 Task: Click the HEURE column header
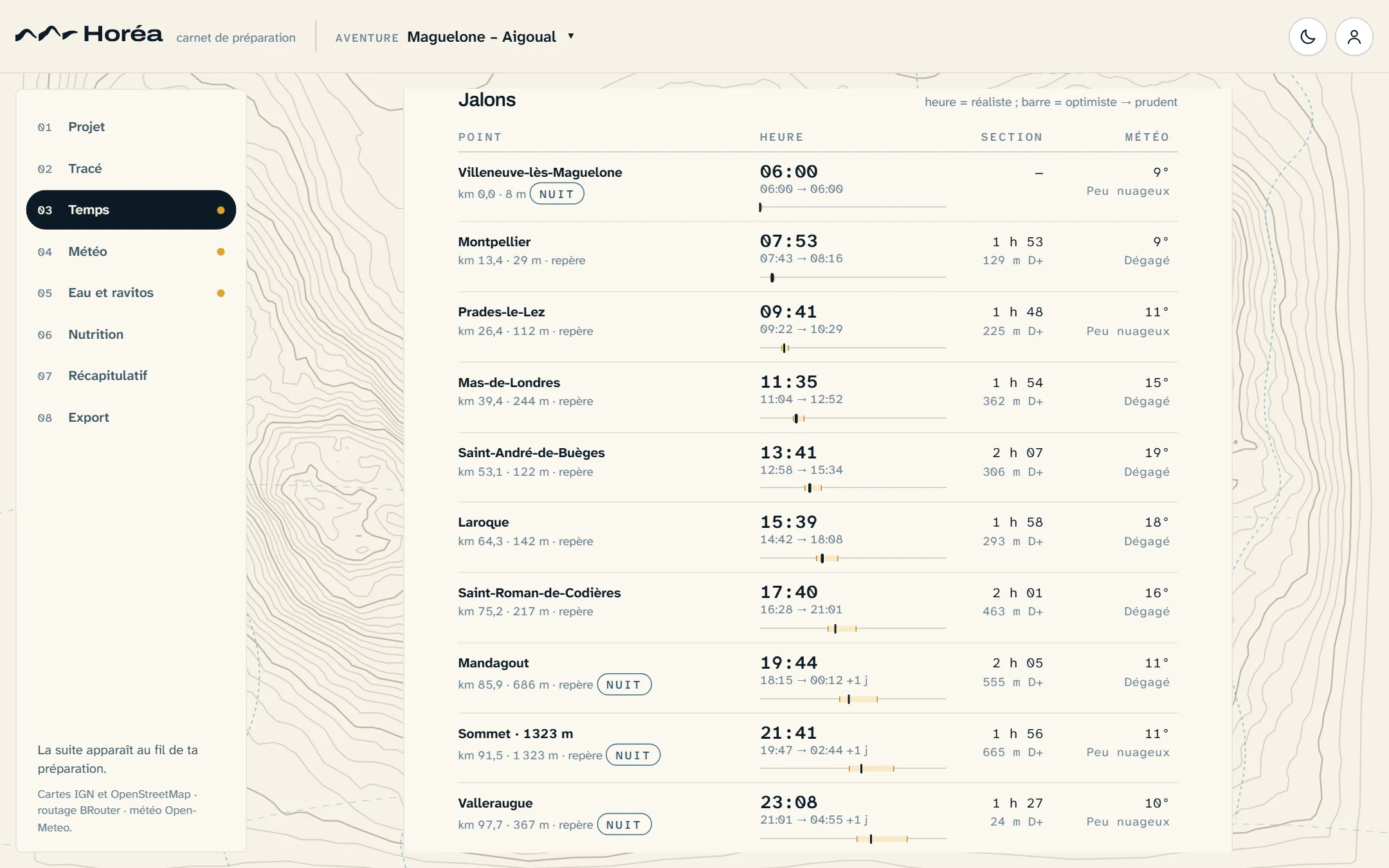point(781,137)
